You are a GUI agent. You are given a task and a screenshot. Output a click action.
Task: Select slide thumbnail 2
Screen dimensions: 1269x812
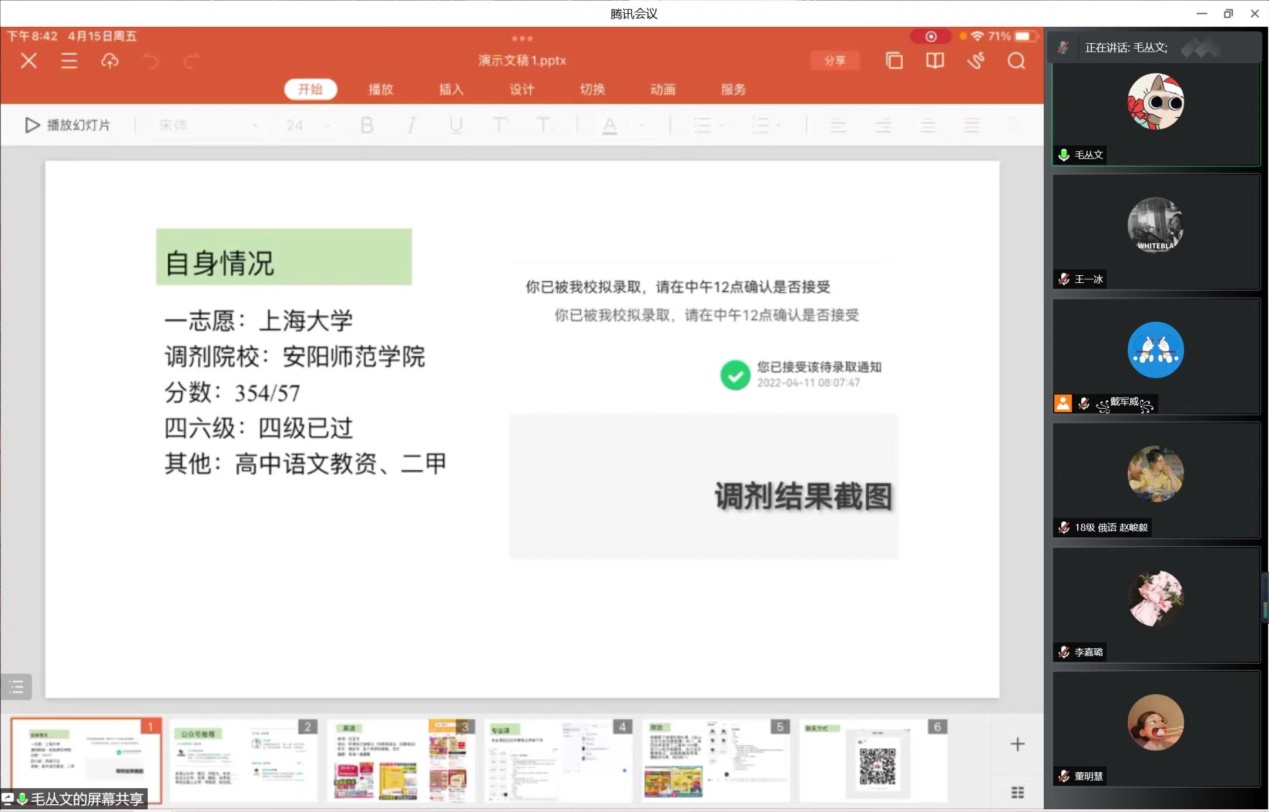(x=243, y=759)
